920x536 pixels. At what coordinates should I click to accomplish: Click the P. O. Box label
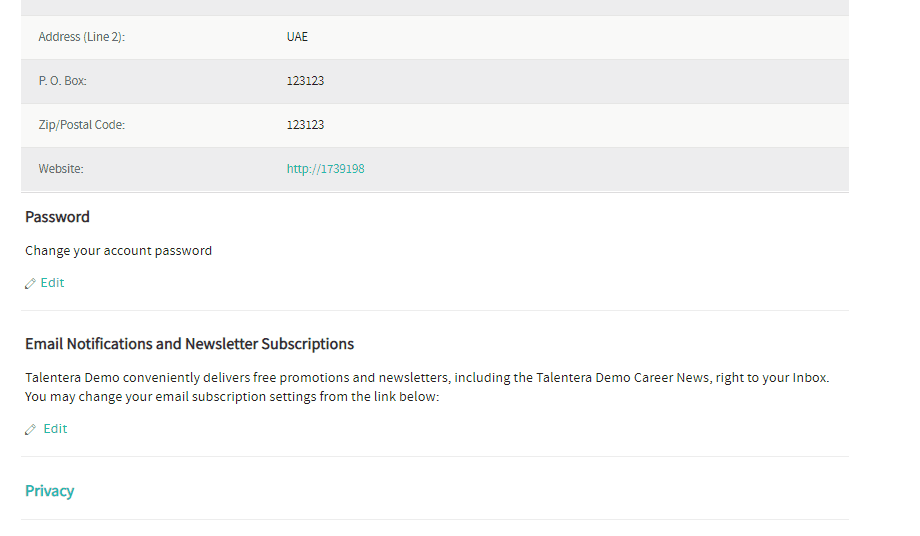point(62,81)
